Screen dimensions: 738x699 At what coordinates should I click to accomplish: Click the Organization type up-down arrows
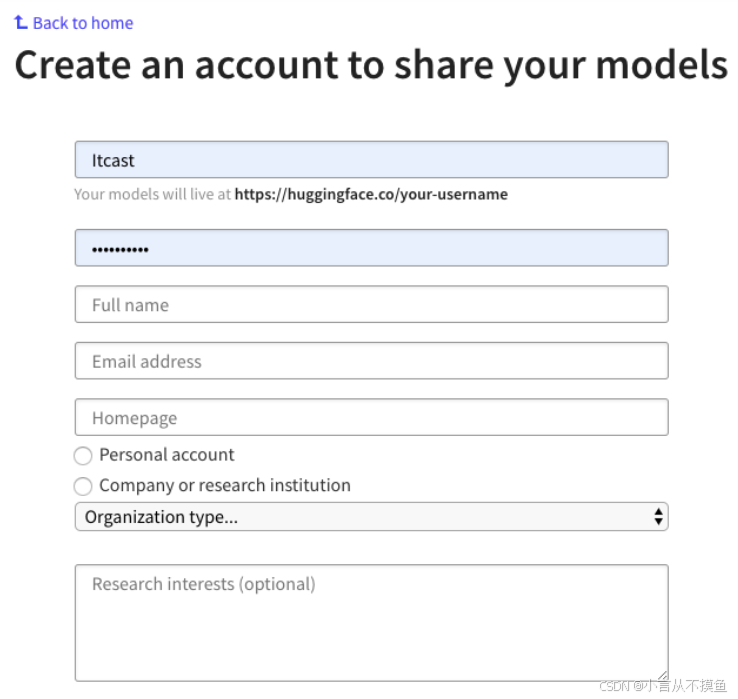pyautogui.click(x=658, y=517)
